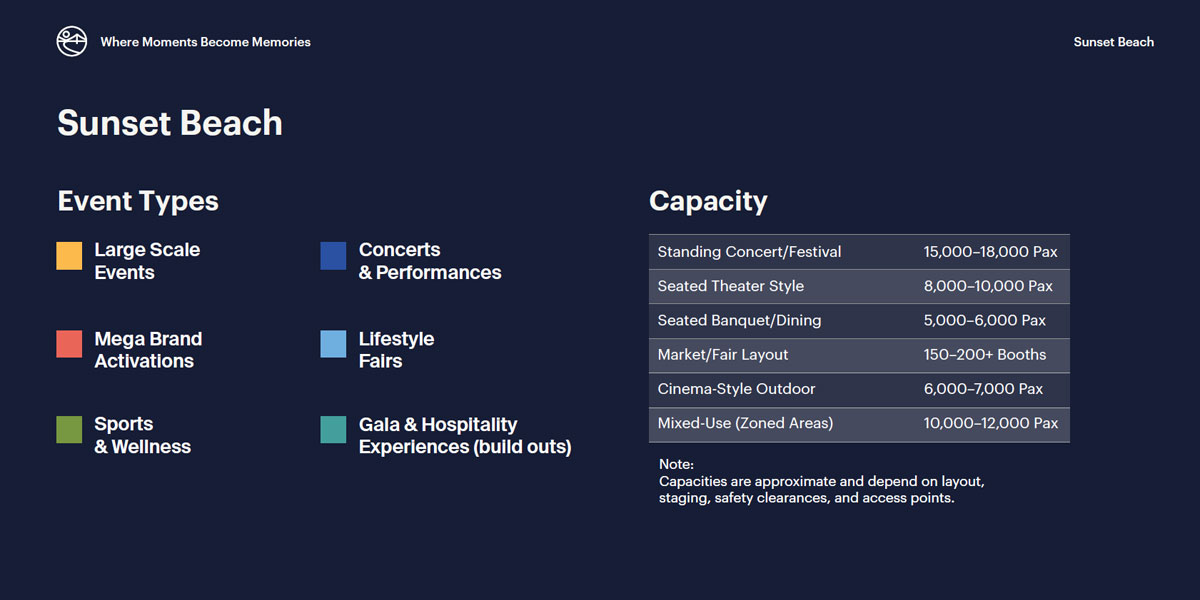The image size is (1200, 600).
Task: Click the light blue Lifestyle Fairs swatch
Action: click(x=333, y=344)
